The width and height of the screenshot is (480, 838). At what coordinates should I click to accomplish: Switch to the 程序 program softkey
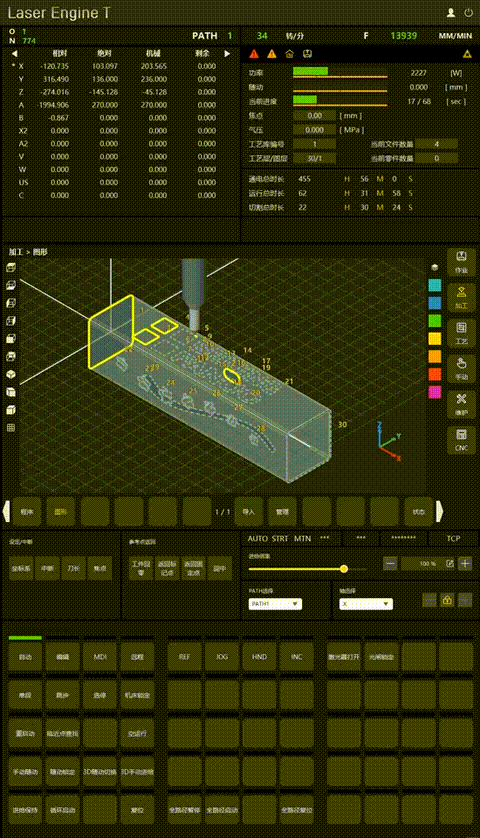(x=27, y=511)
